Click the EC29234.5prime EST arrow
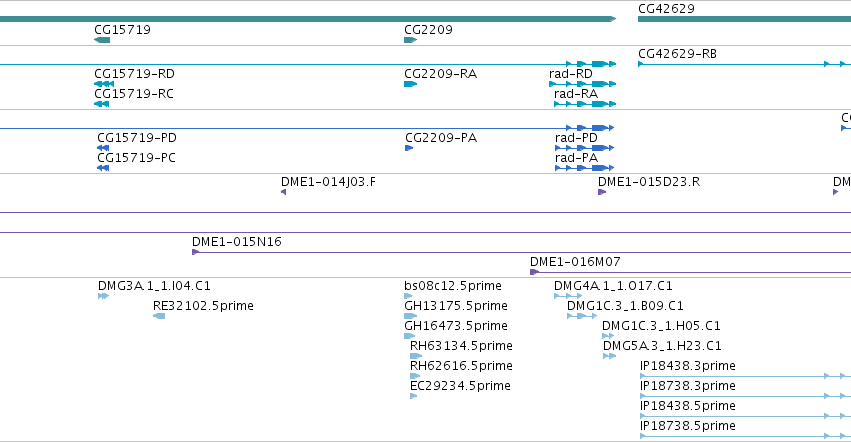The width and height of the screenshot is (851, 442). [x=414, y=396]
